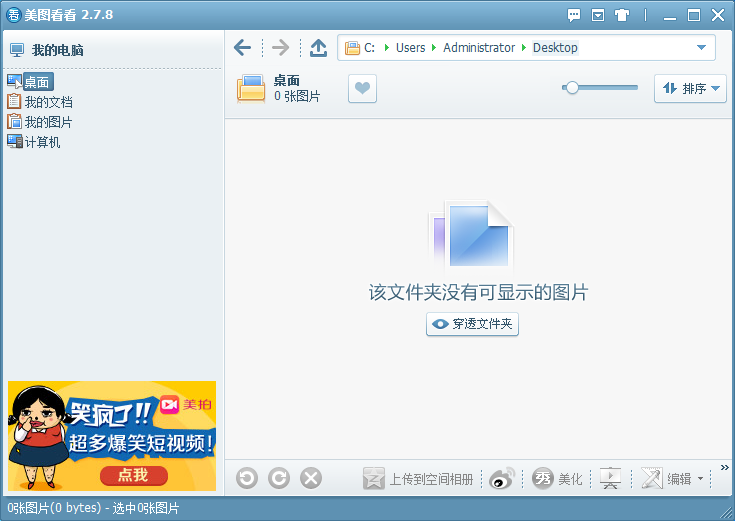Maximize the 美图看看 window
This screenshot has width=735, height=521.
coord(694,15)
